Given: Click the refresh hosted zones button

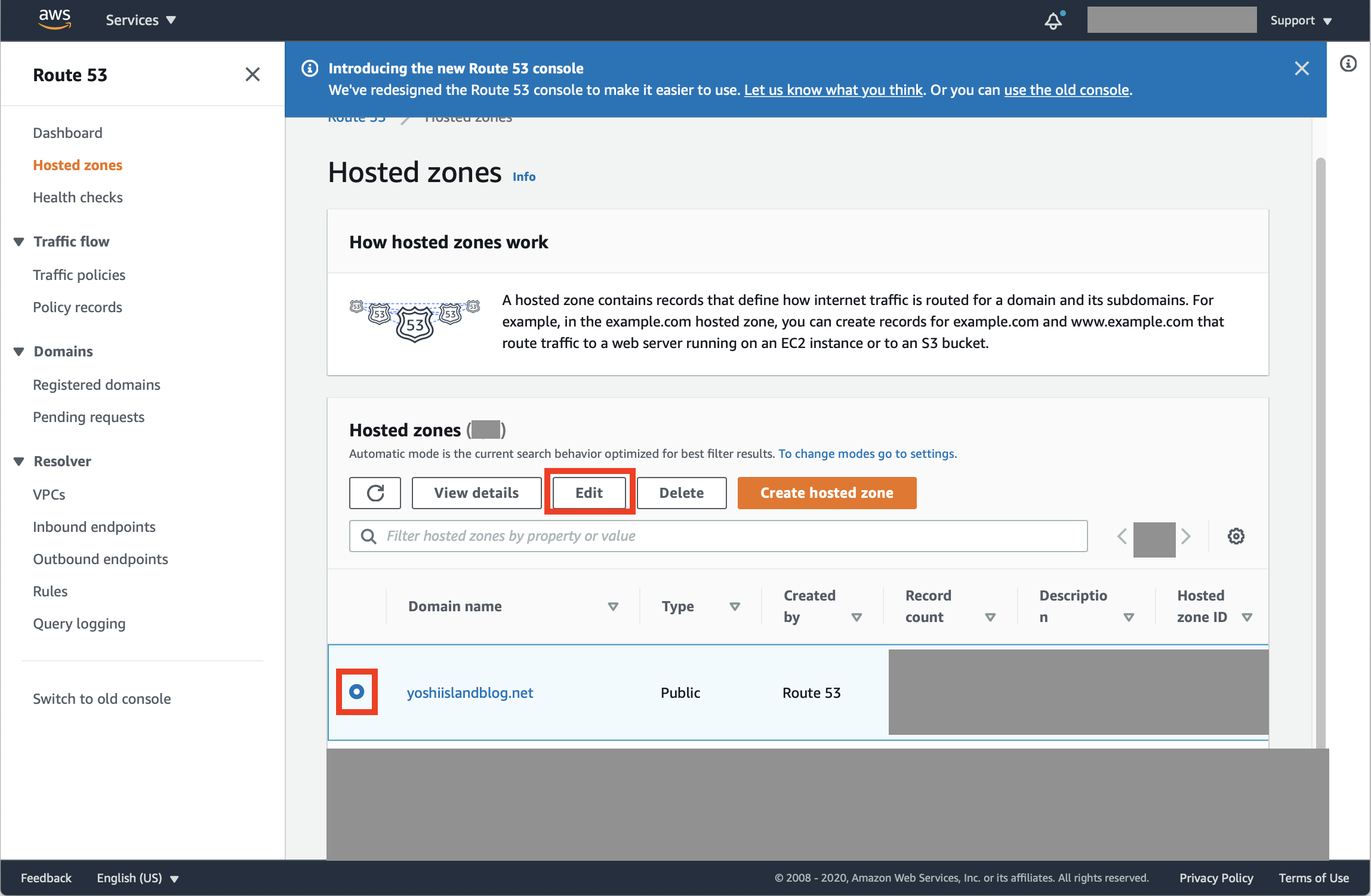Looking at the screenshot, I should tap(375, 493).
